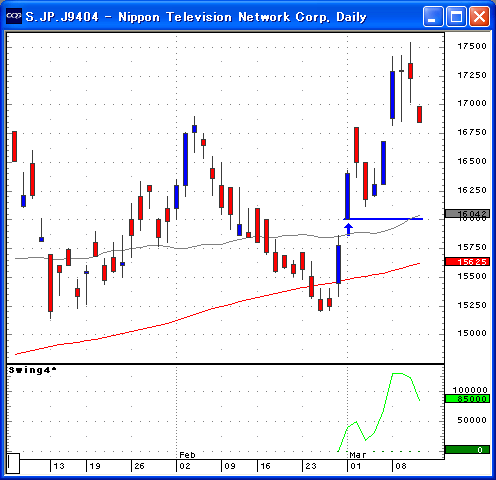The width and height of the screenshot is (496, 480).
Task: Click the 13 date label on time axis
Action: coord(59,466)
